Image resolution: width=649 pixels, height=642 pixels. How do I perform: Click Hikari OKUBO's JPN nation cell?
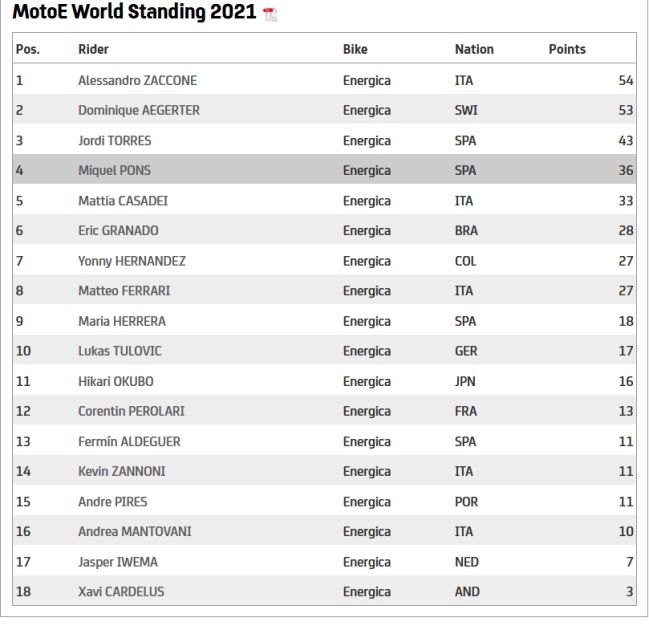[x=465, y=381]
